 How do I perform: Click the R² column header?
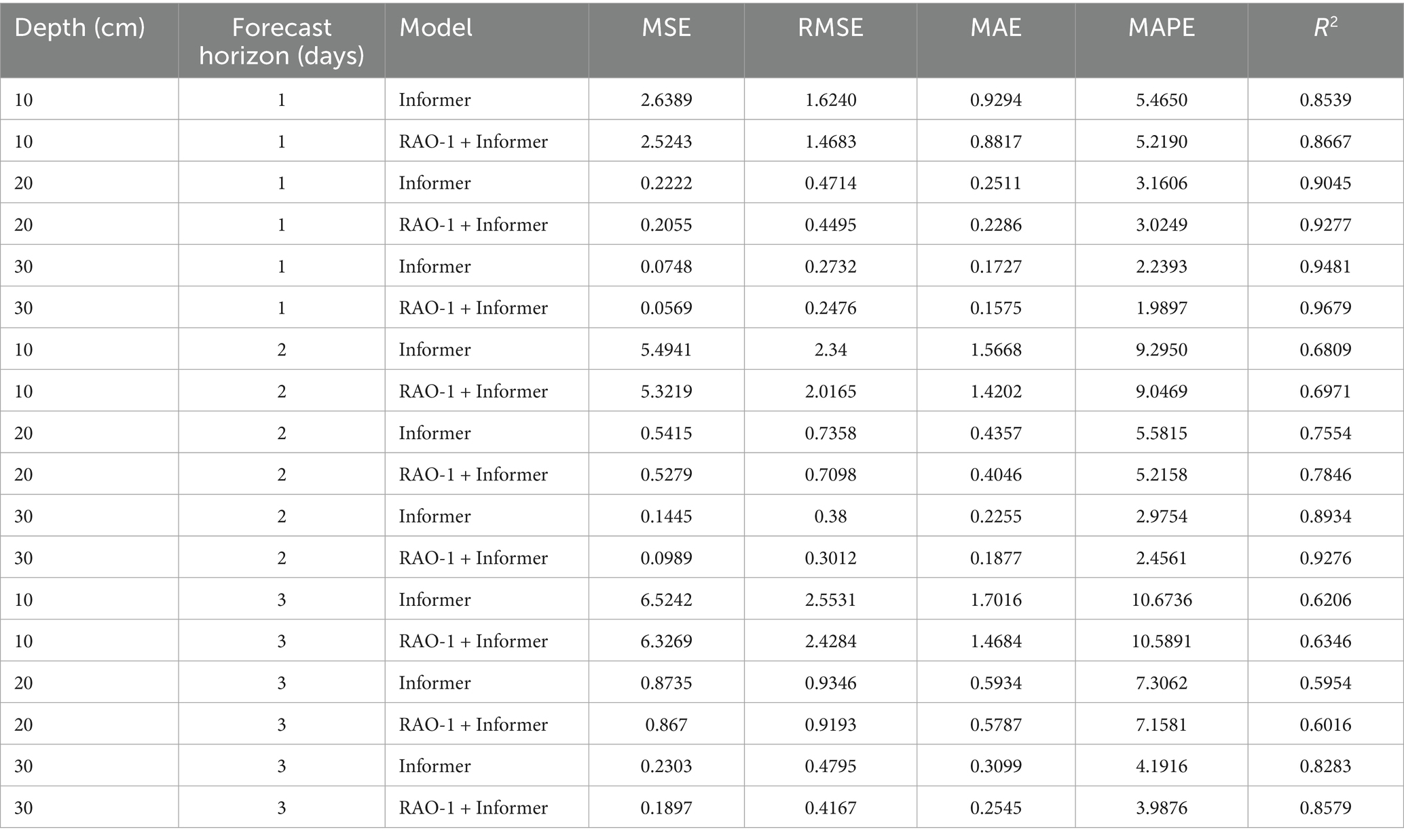[1325, 28]
